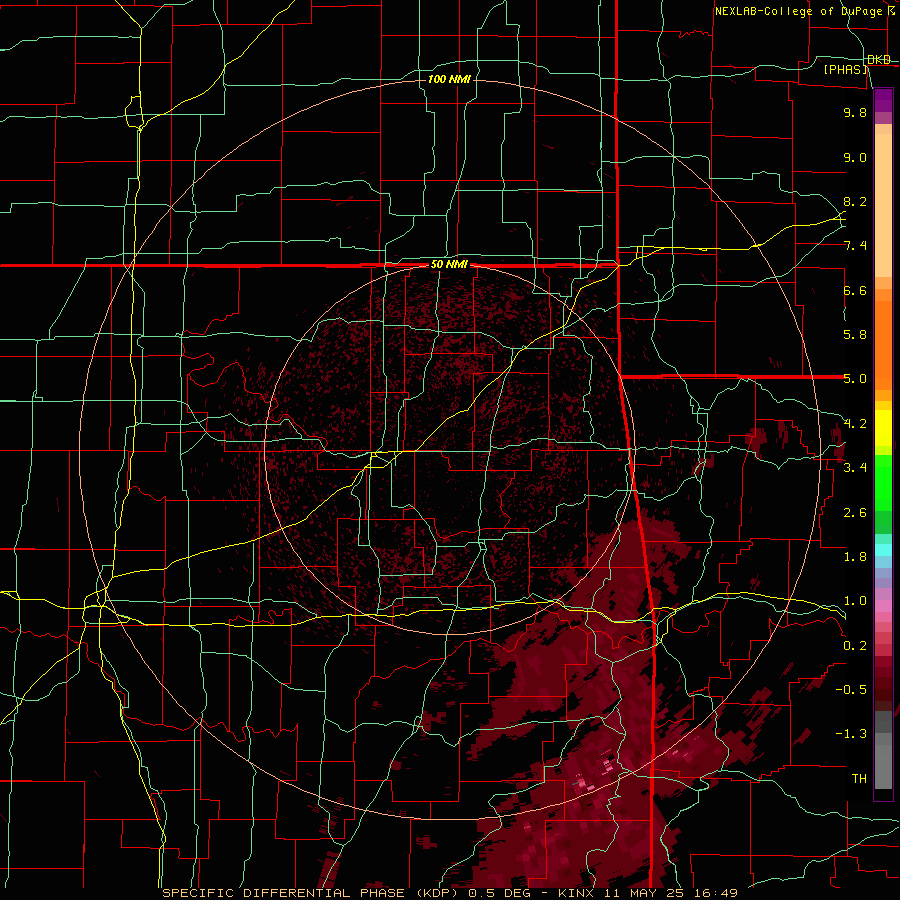This screenshot has width=900, height=900.
Task: Click the -1.3 value on the color scale
Action: [x=851, y=734]
